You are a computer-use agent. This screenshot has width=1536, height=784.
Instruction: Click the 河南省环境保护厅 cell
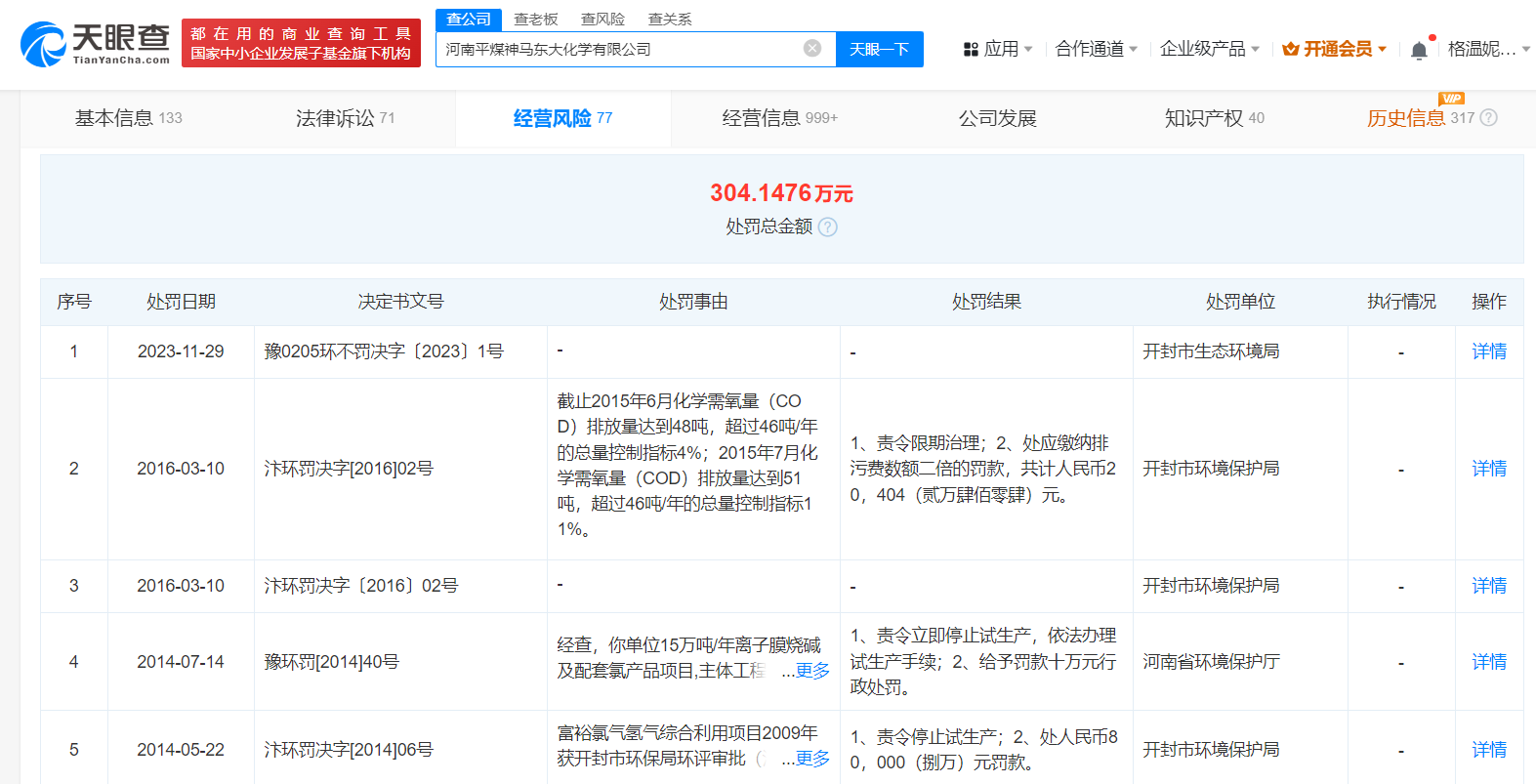pyautogui.click(x=1211, y=662)
